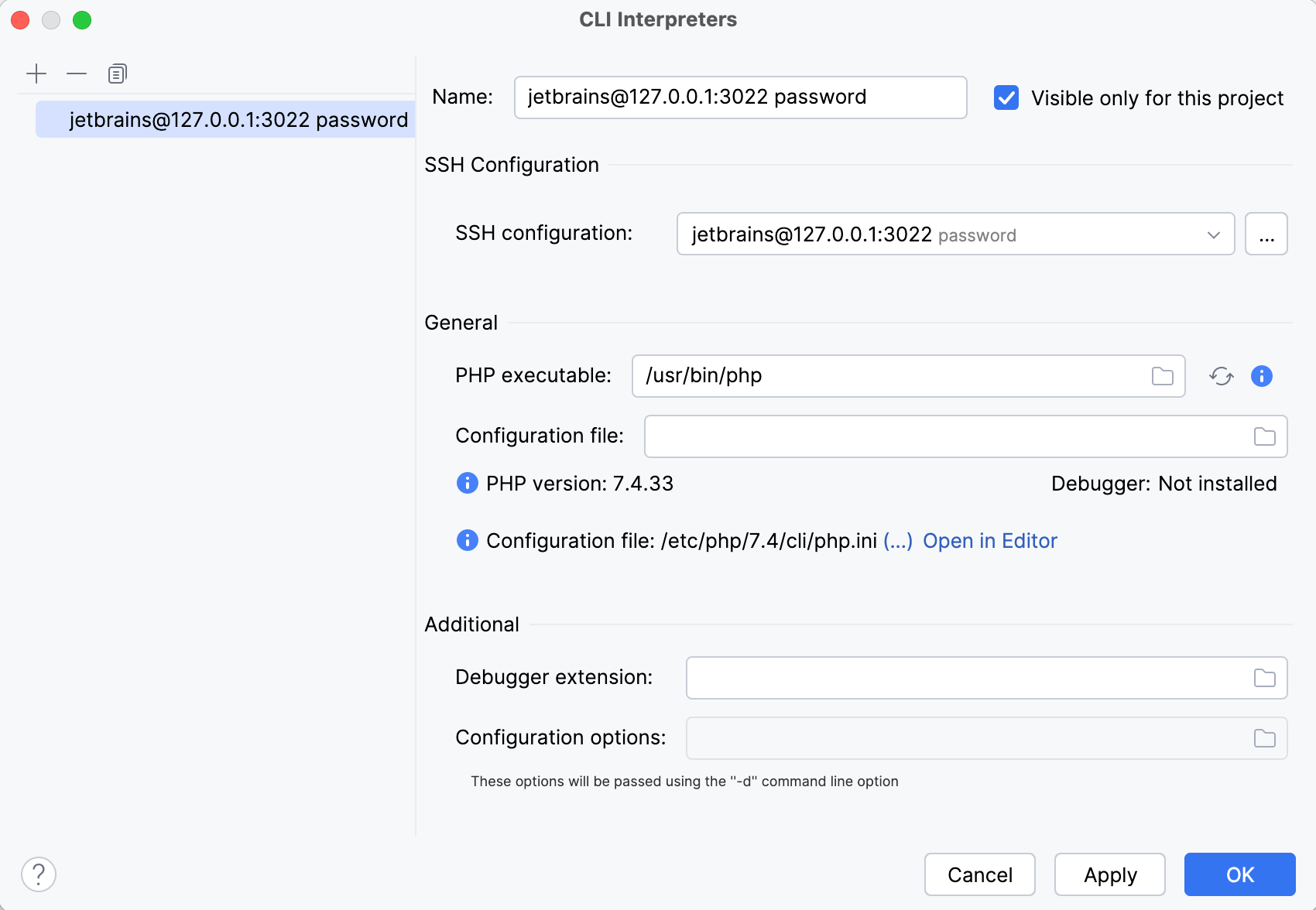Remove the selected interpreter
Screen dimensions: 1316x910
tap(77, 74)
